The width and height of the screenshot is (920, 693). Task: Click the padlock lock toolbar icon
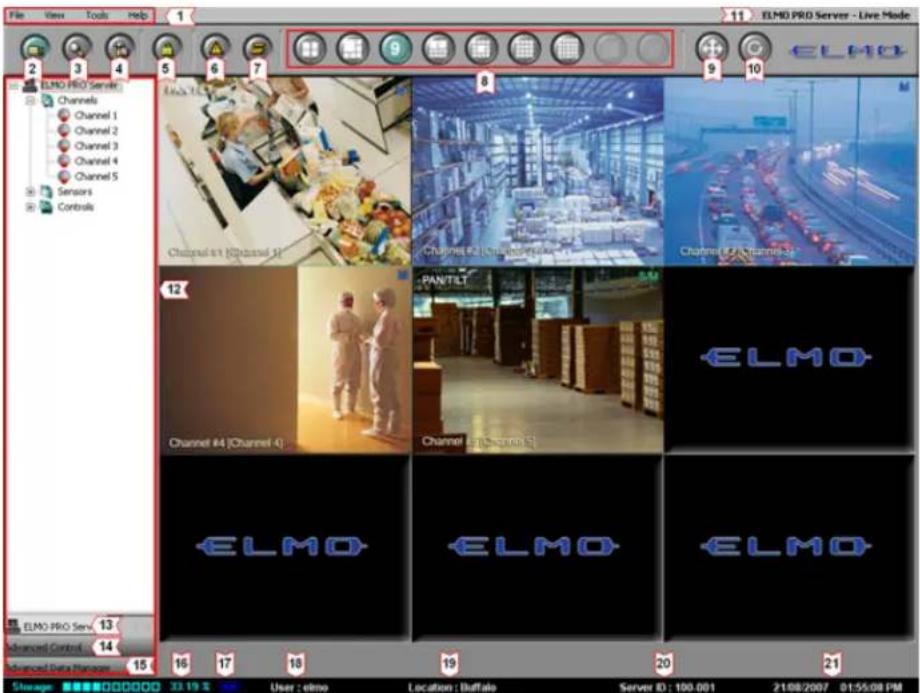[167, 46]
